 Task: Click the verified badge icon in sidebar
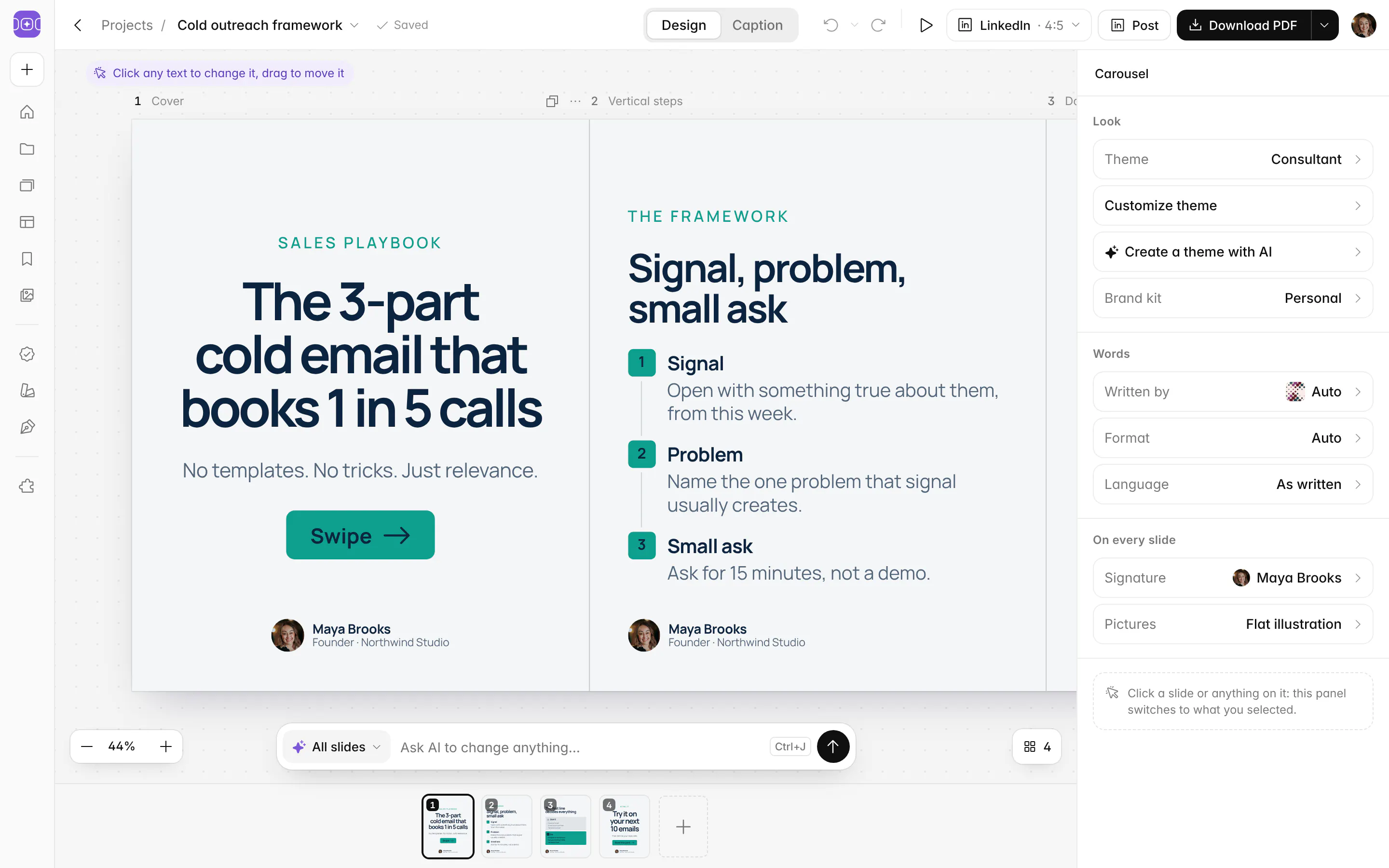(27, 354)
